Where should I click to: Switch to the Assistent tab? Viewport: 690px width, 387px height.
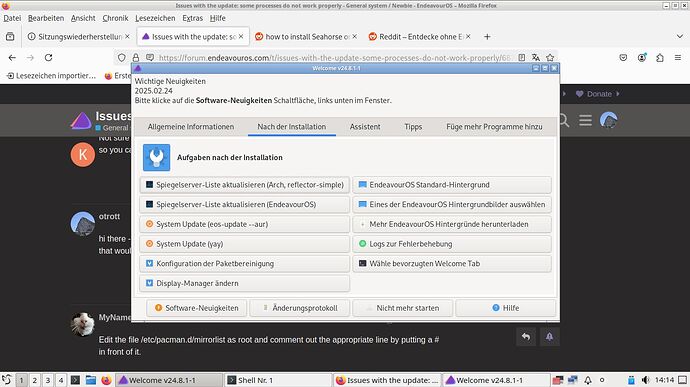click(x=365, y=127)
